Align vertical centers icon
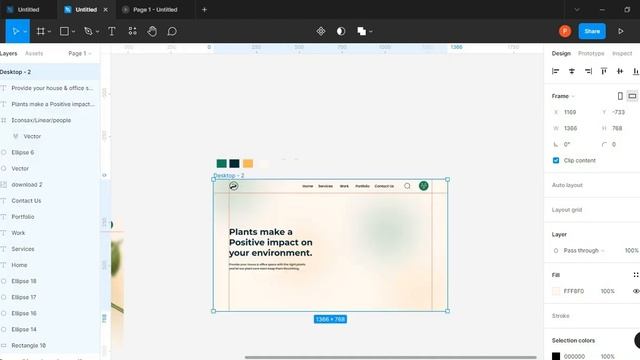This screenshot has width=640, height=360. coord(620,71)
